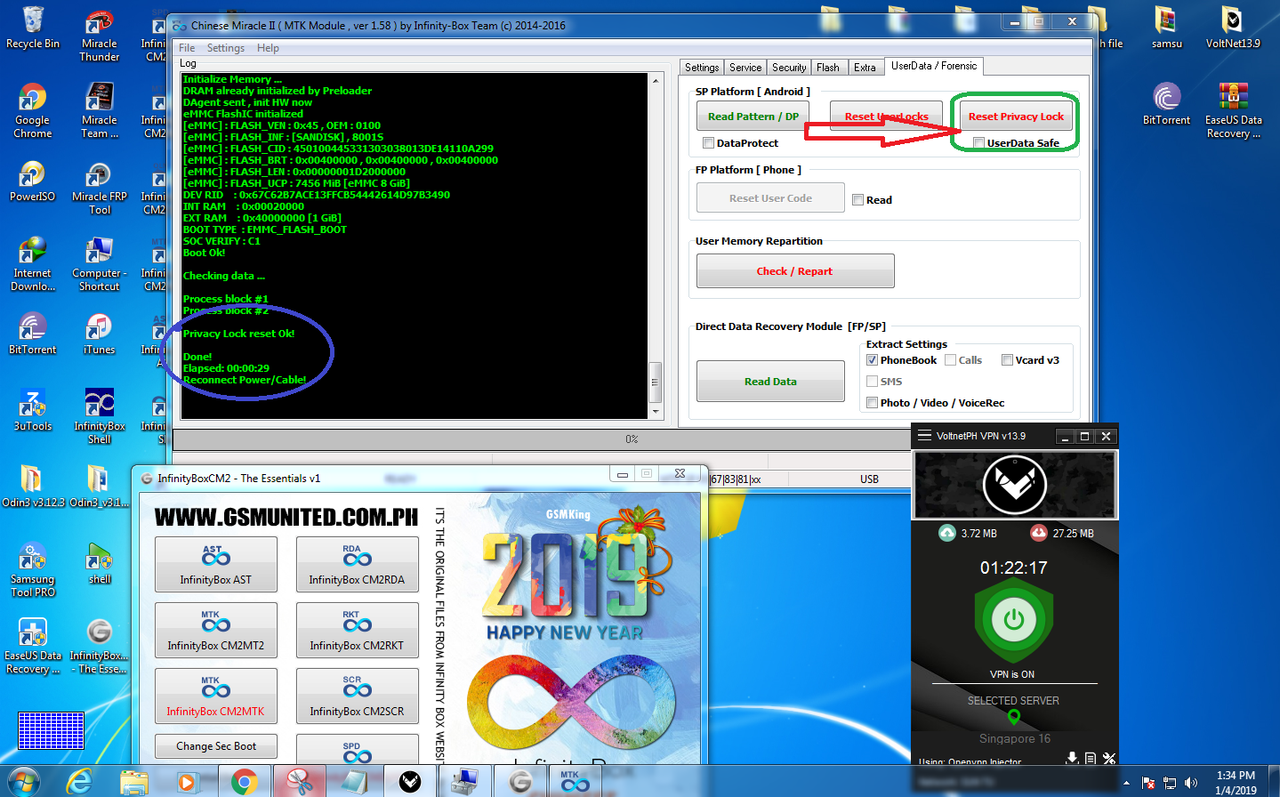1280x797 pixels.
Task: Open Internet Download Manager desktop icon
Action: (32, 264)
